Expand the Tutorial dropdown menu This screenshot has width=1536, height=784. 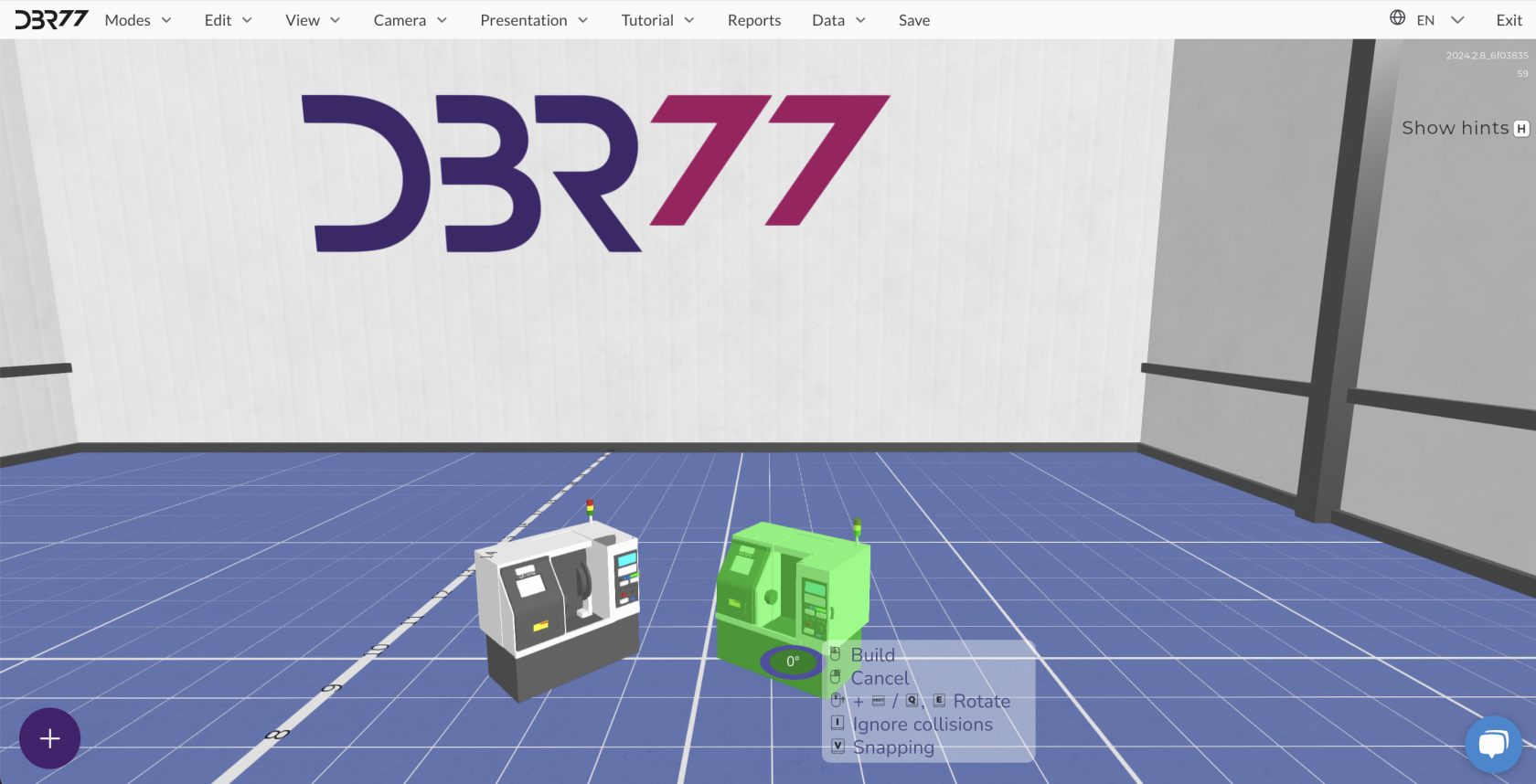click(657, 20)
